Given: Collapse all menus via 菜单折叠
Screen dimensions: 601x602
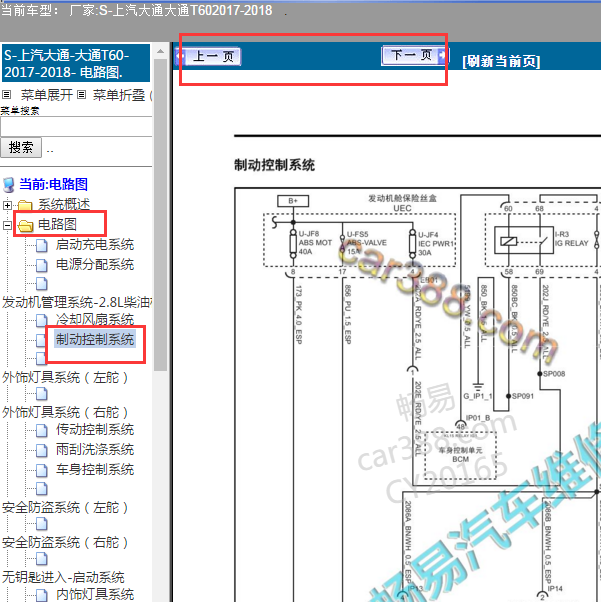Looking at the screenshot, I should click(119, 95).
